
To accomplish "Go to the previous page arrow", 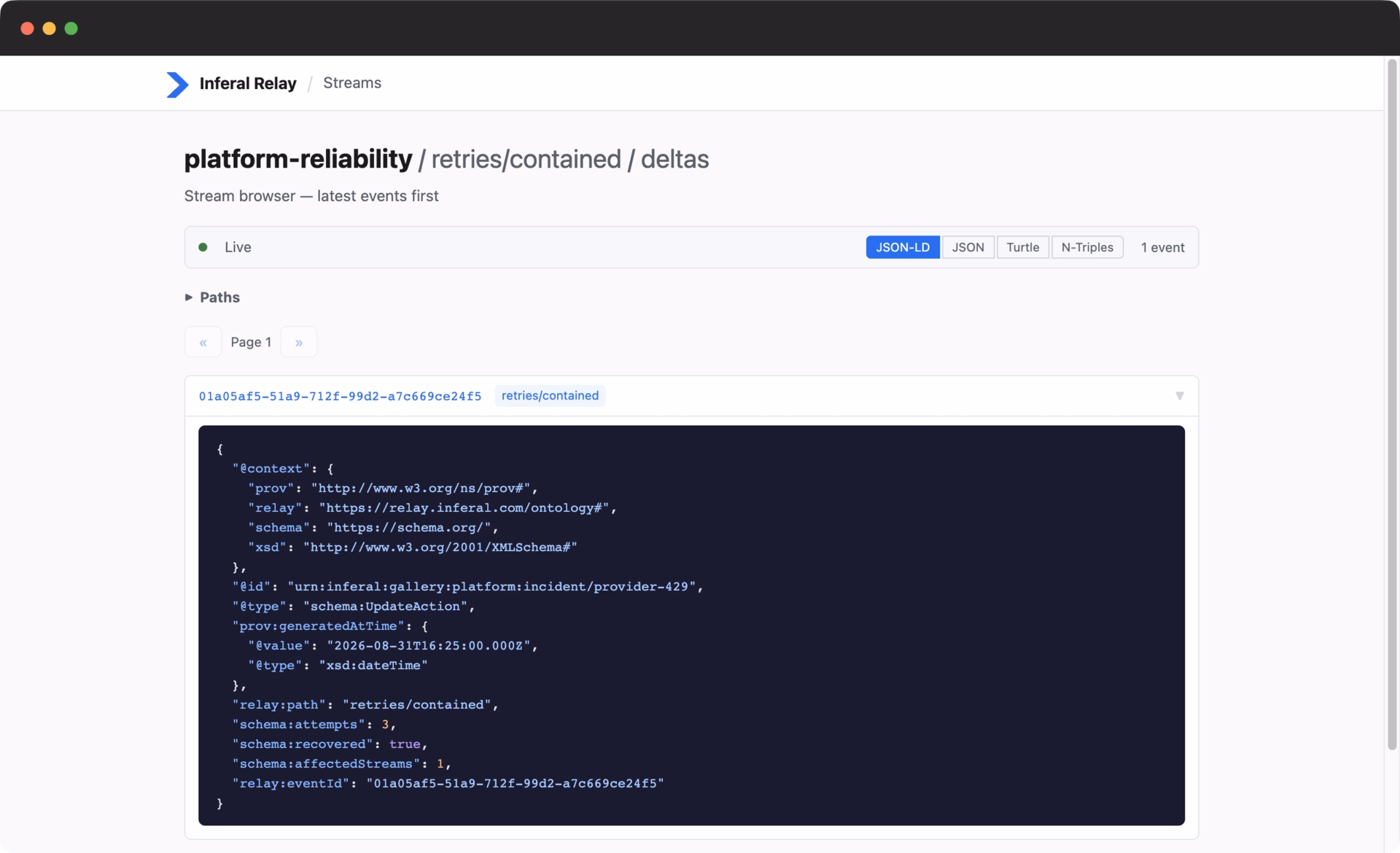I will (203, 342).
